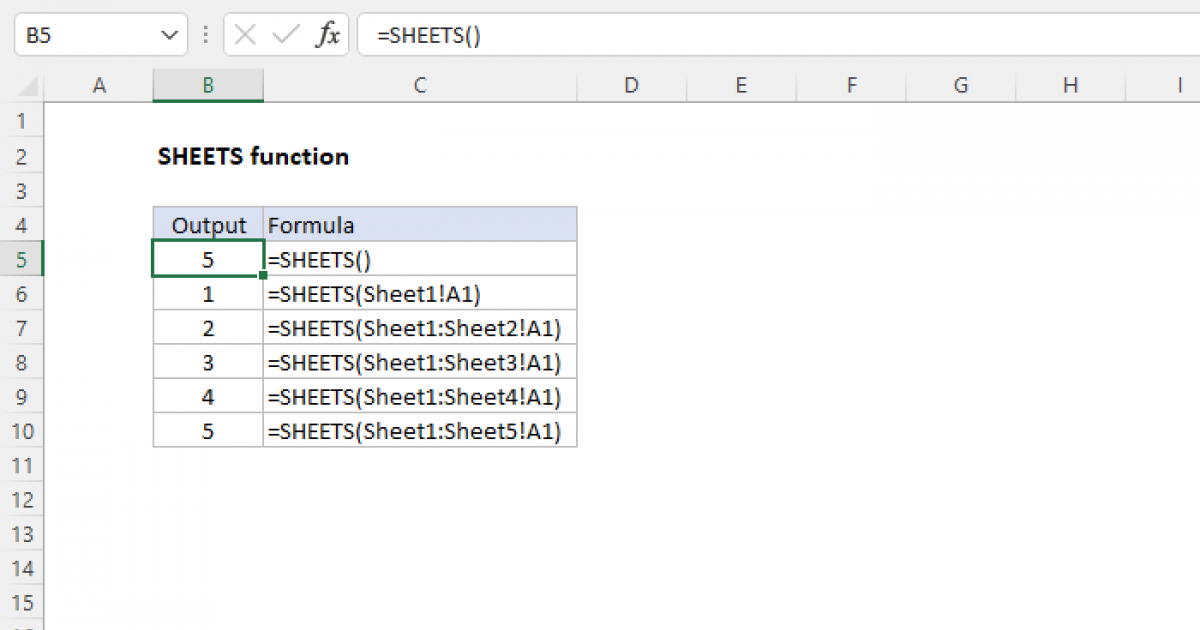Image resolution: width=1200 pixels, height=630 pixels.
Task: Click inside the formula bar showing =SHEETS()
Action: (x=450, y=34)
